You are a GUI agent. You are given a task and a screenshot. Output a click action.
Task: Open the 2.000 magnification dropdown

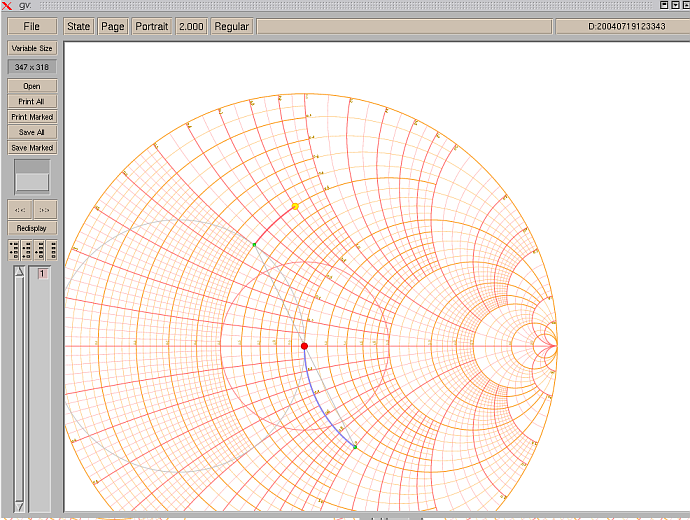click(x=191, y=26)
